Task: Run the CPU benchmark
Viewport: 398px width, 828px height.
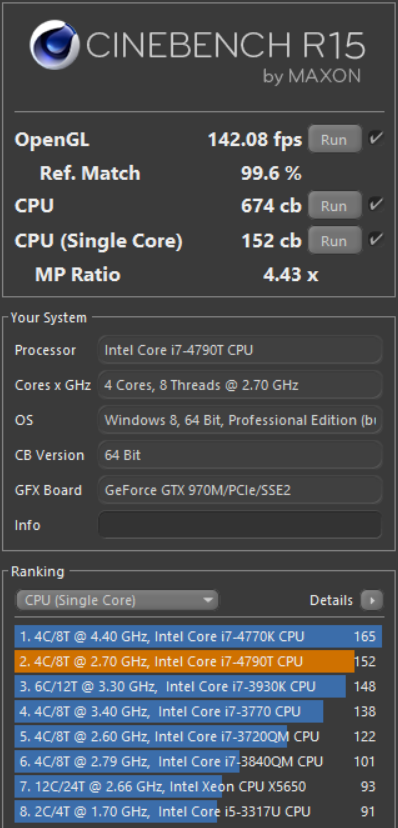Action: click(x=335, y=205)
